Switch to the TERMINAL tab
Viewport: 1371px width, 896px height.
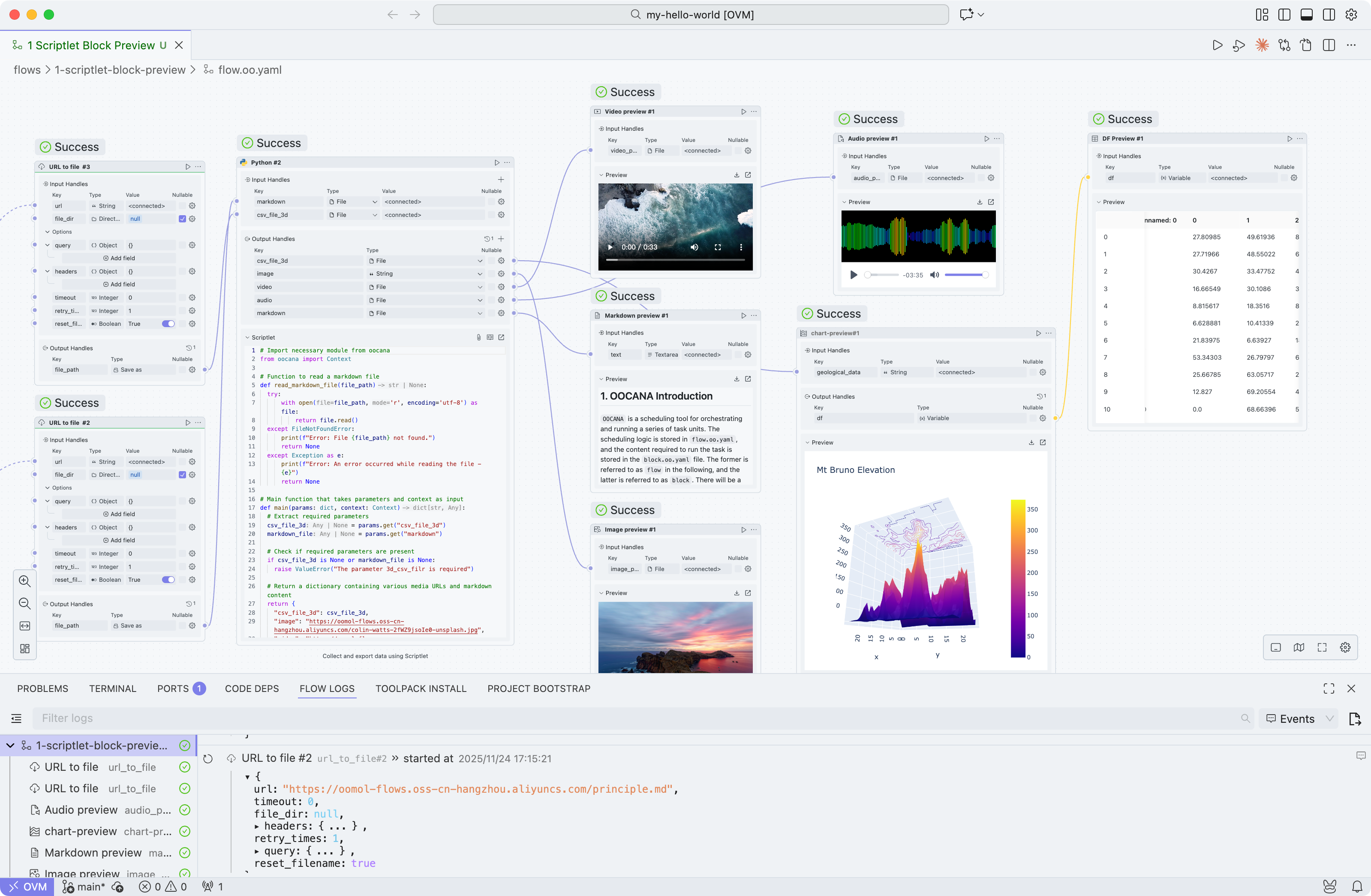(113, 689)
